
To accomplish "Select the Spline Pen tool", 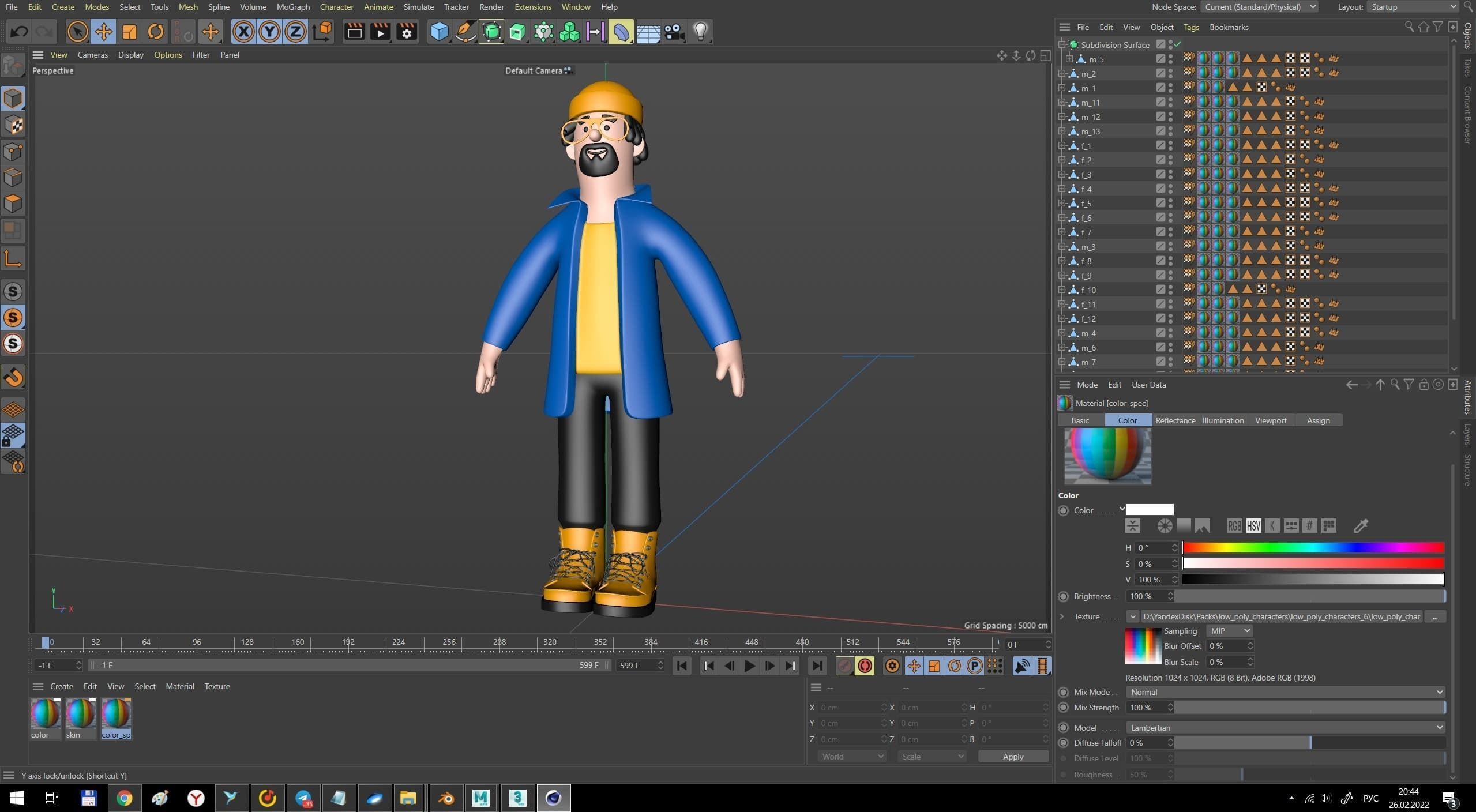I will pos(465,32).
